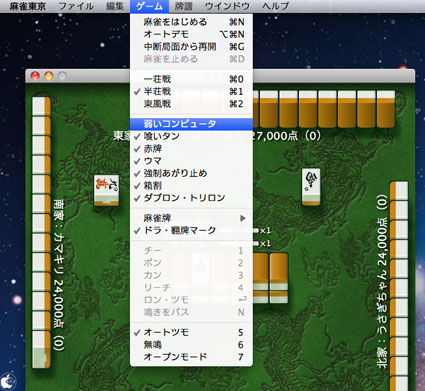Image resolution: width=425 pixels, height=391 pixels.
Task: Click the Apple logo in bottom-left corner
Action: [x=8, y=380]
